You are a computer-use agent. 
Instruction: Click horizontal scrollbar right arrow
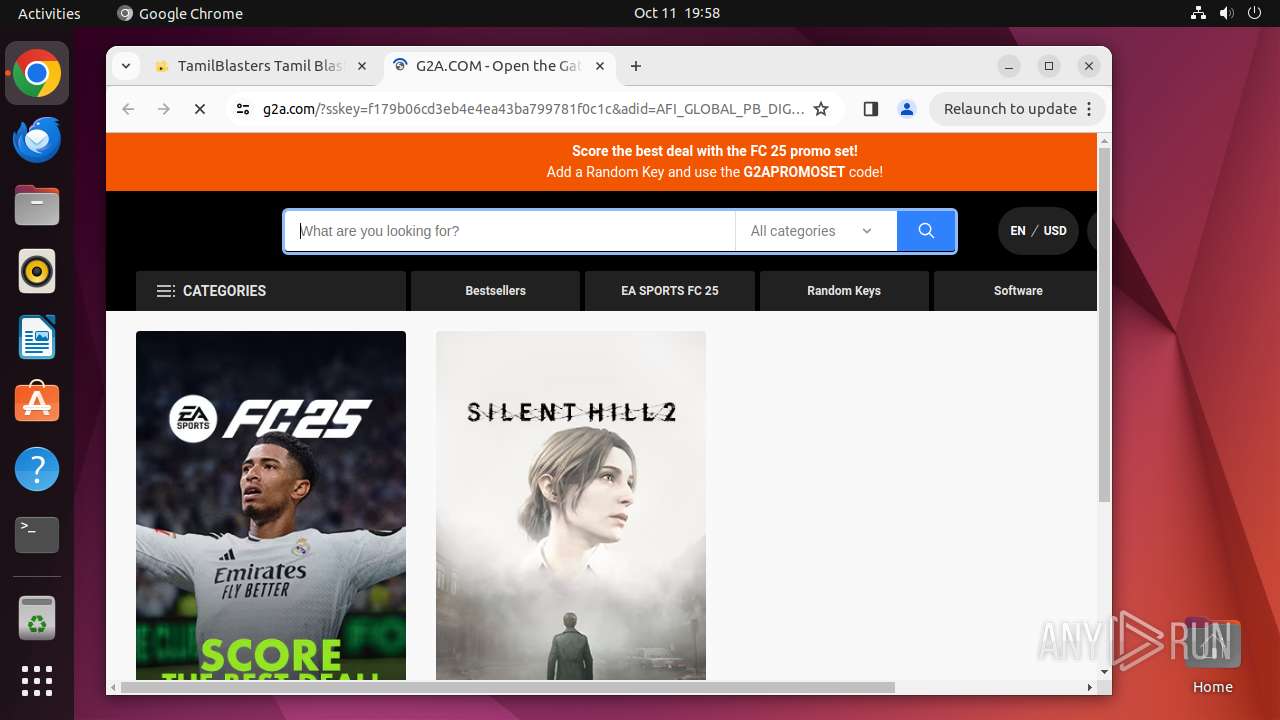pos(1090,687)
